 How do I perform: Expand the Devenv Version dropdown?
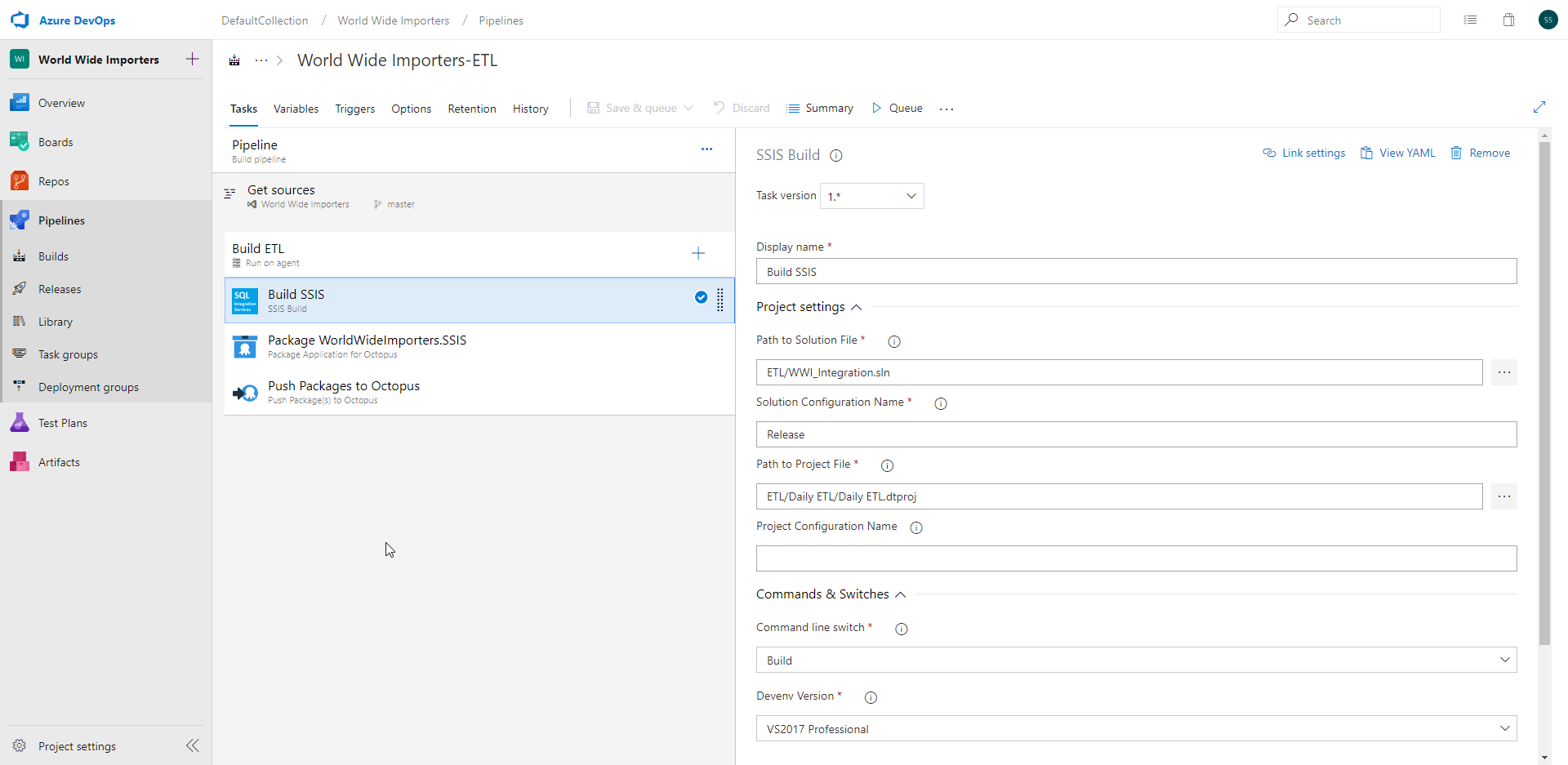tap(1136, 728)
